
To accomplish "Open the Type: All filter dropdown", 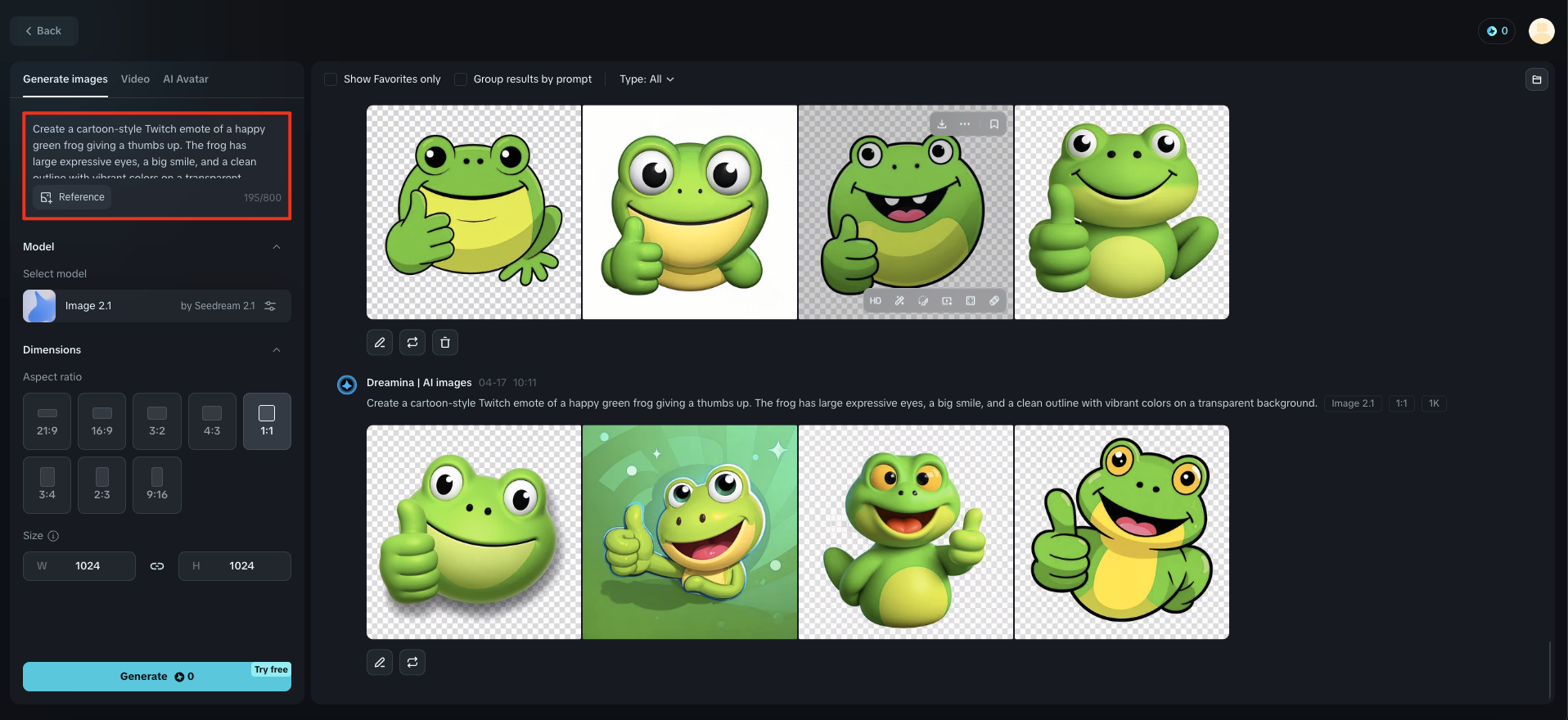I will 647,79.
